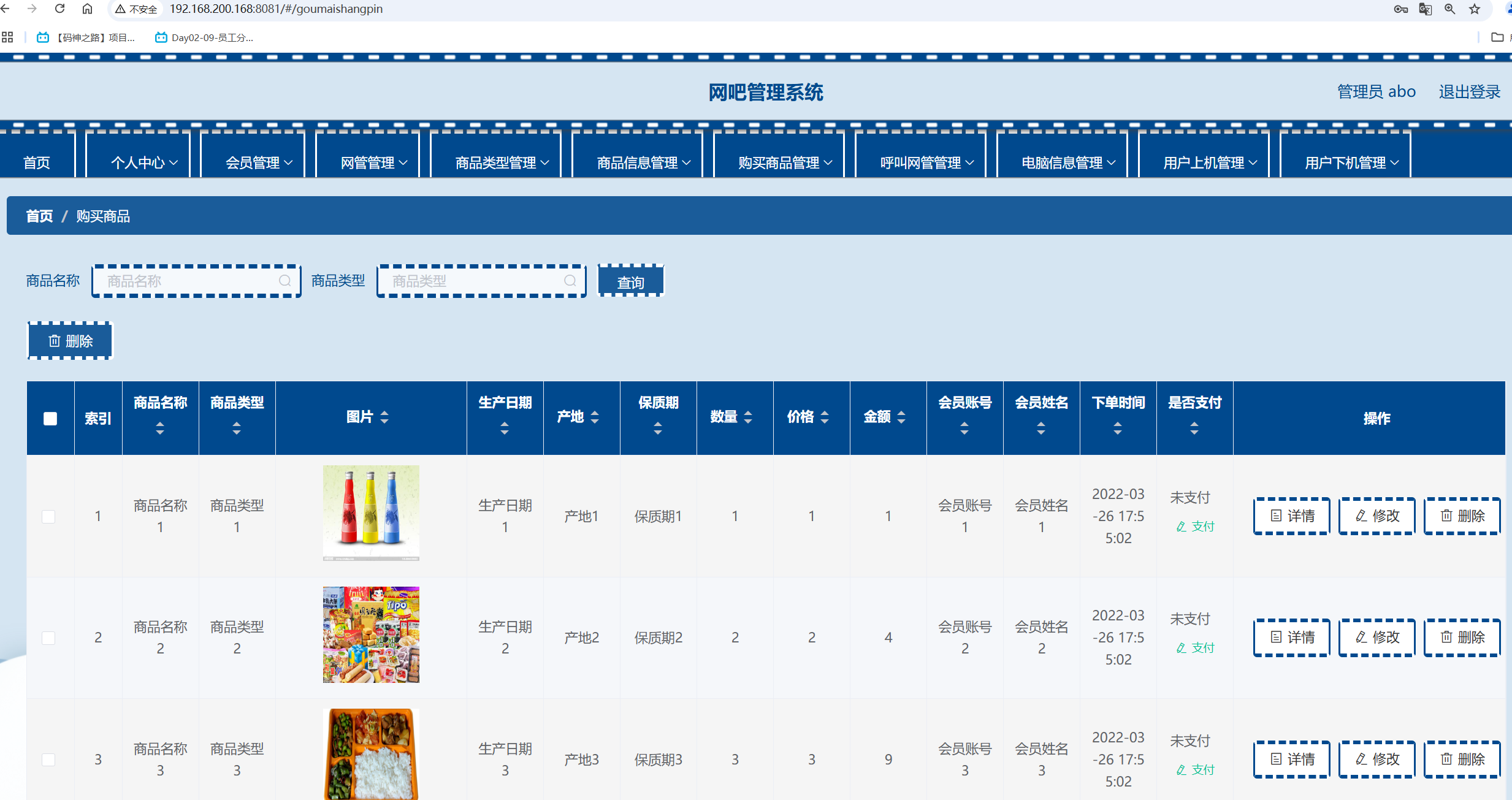
Task: Open the 电脑信息管理 dropdown
Action: tap(1062, 162)
